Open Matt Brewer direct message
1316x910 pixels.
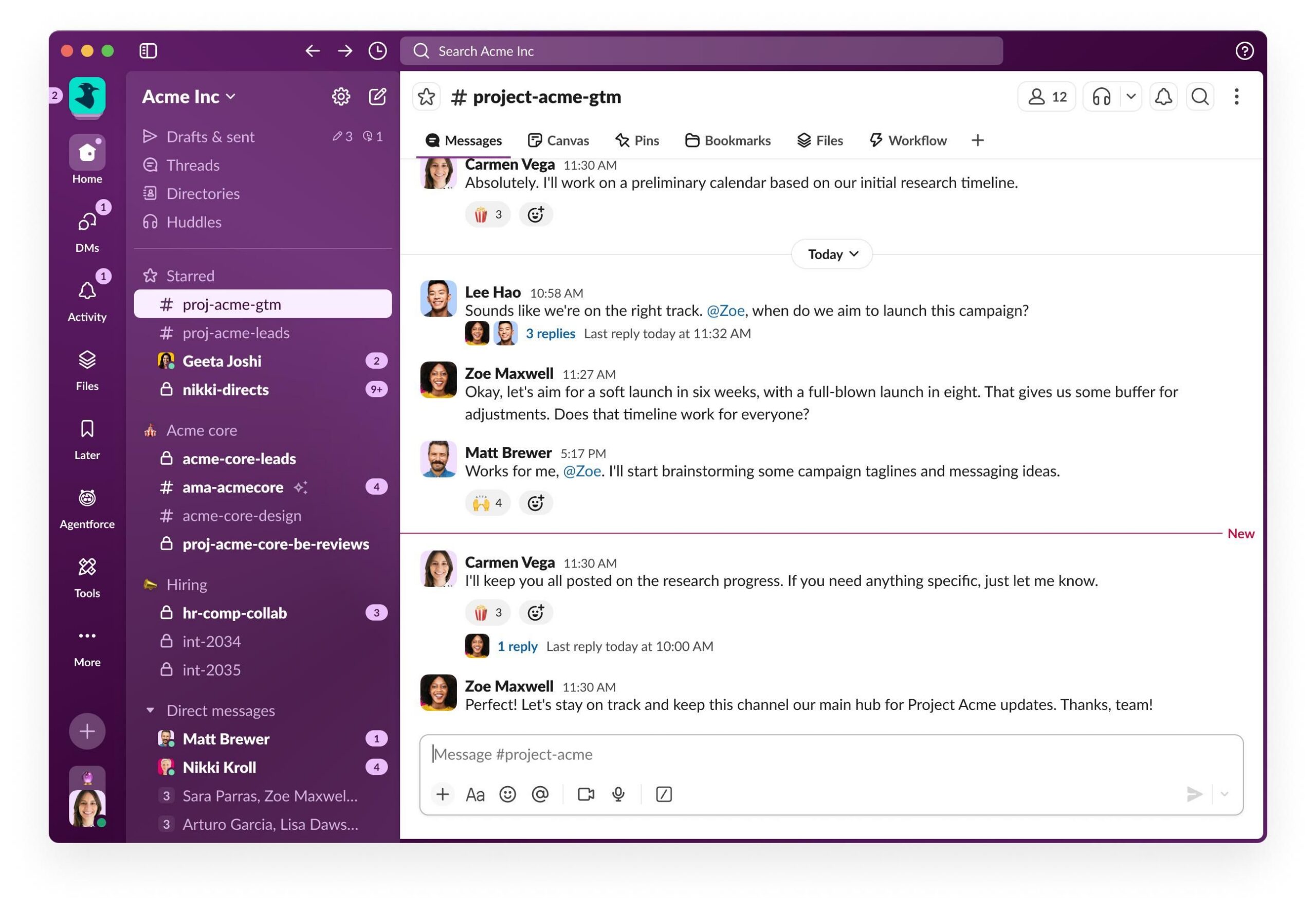(x=263, y=738)
